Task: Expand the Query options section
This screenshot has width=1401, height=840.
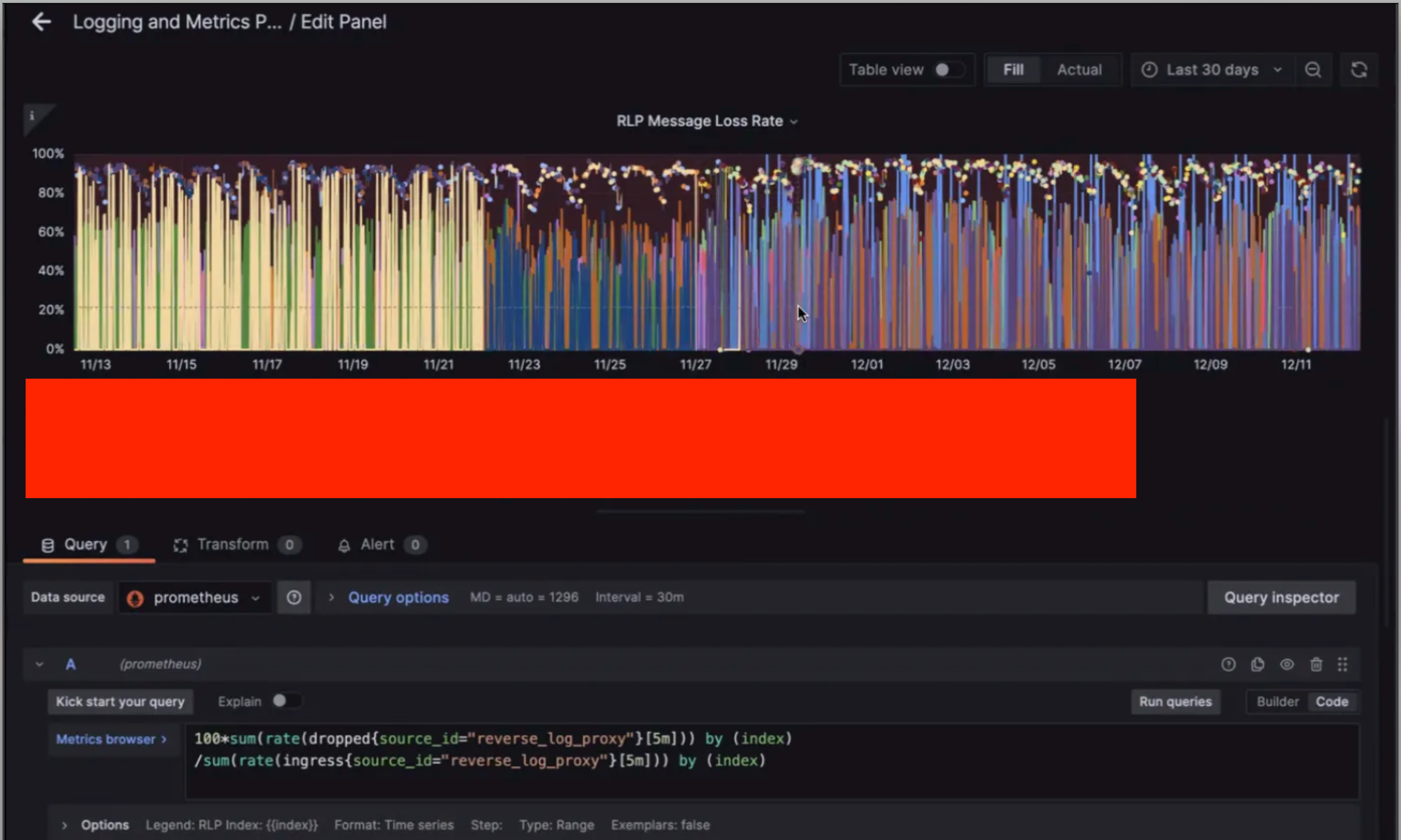Action: [x=398, y=598]
